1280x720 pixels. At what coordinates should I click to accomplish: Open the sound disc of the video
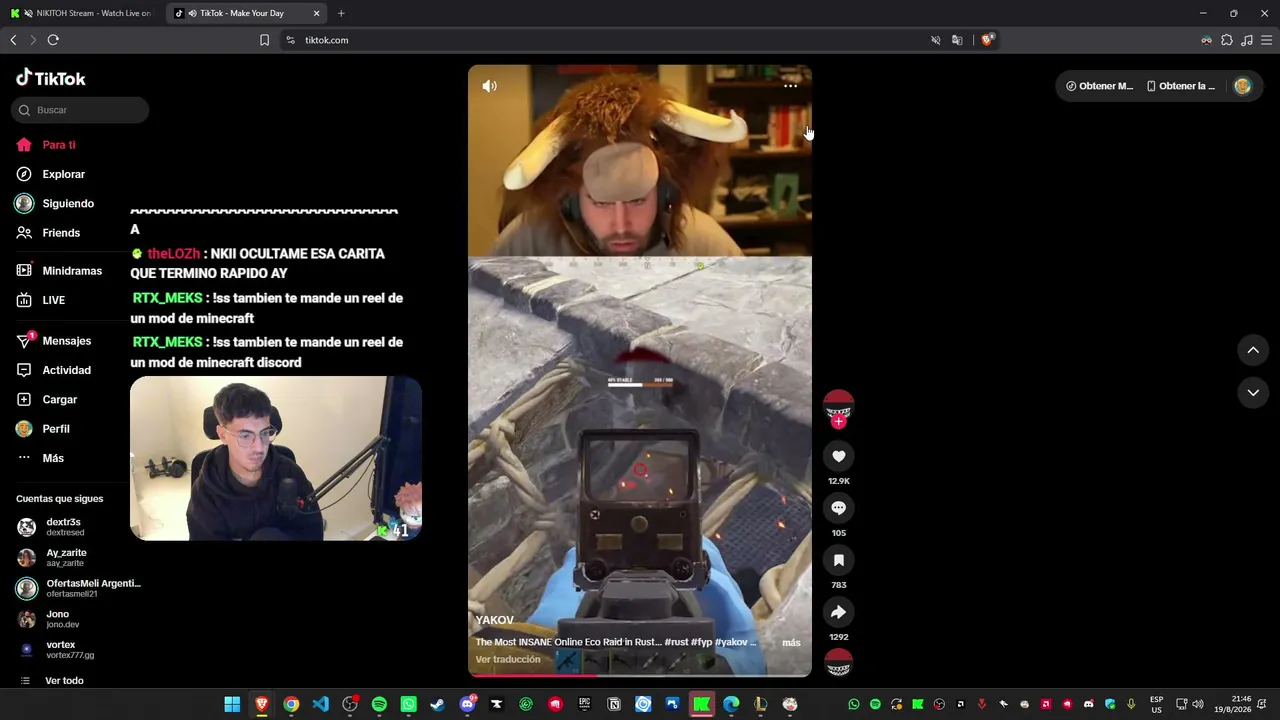tap(838, 662)
